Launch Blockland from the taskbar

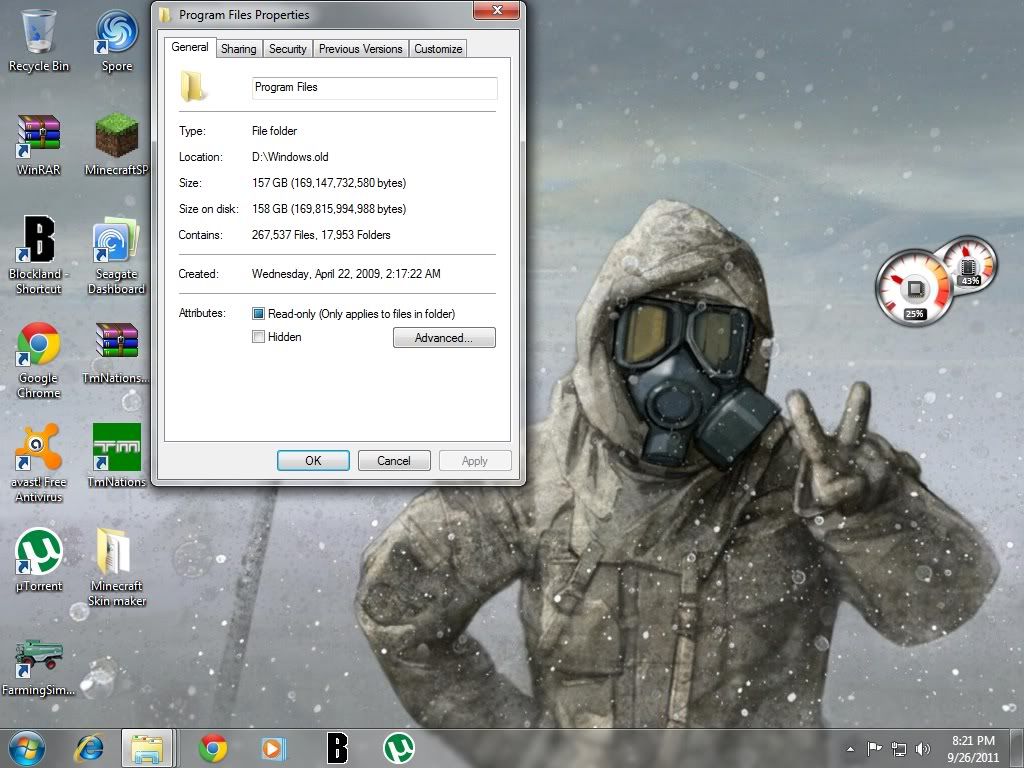[x=337, y=748]
